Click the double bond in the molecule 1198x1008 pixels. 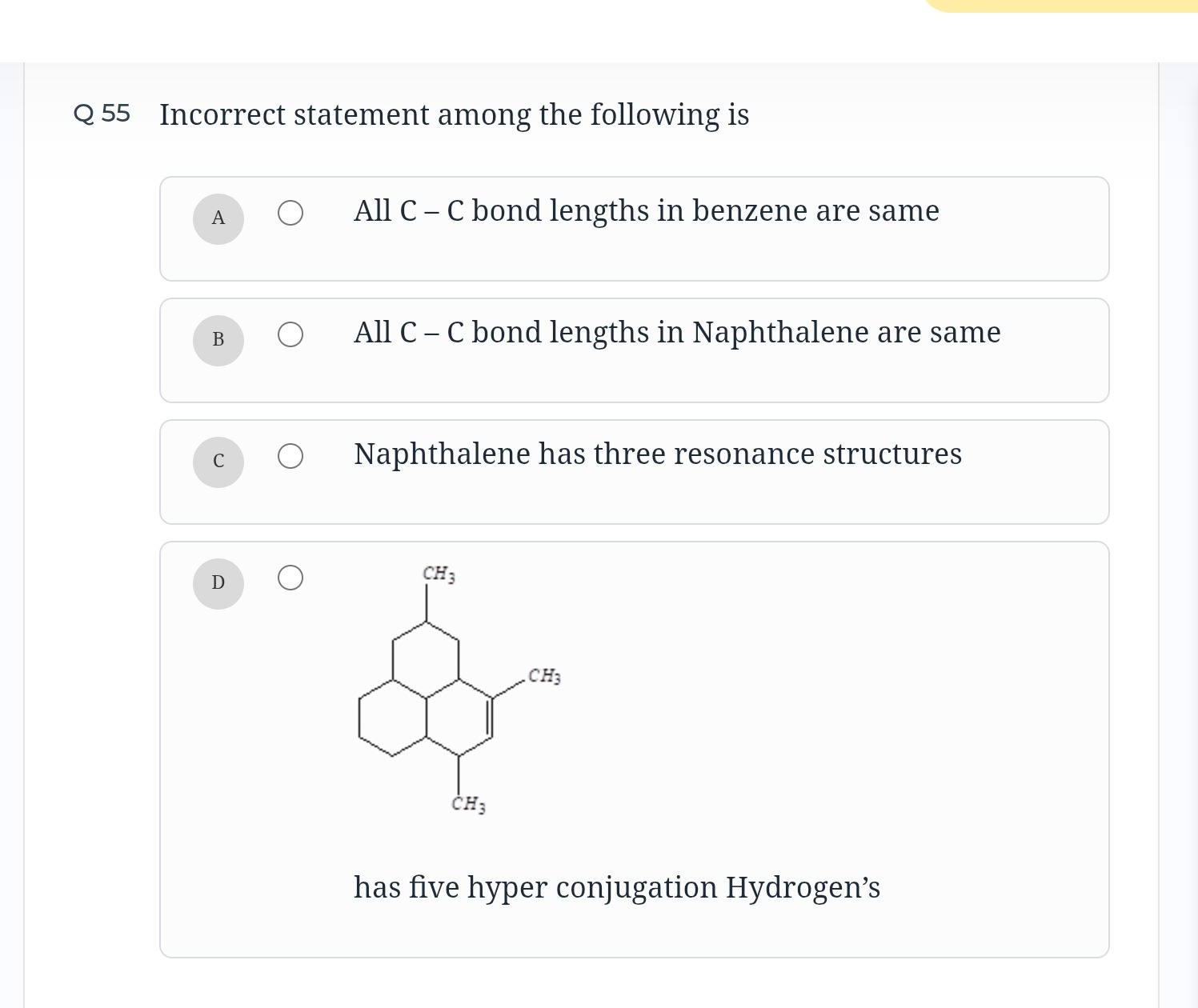click(x=491, y=718)
